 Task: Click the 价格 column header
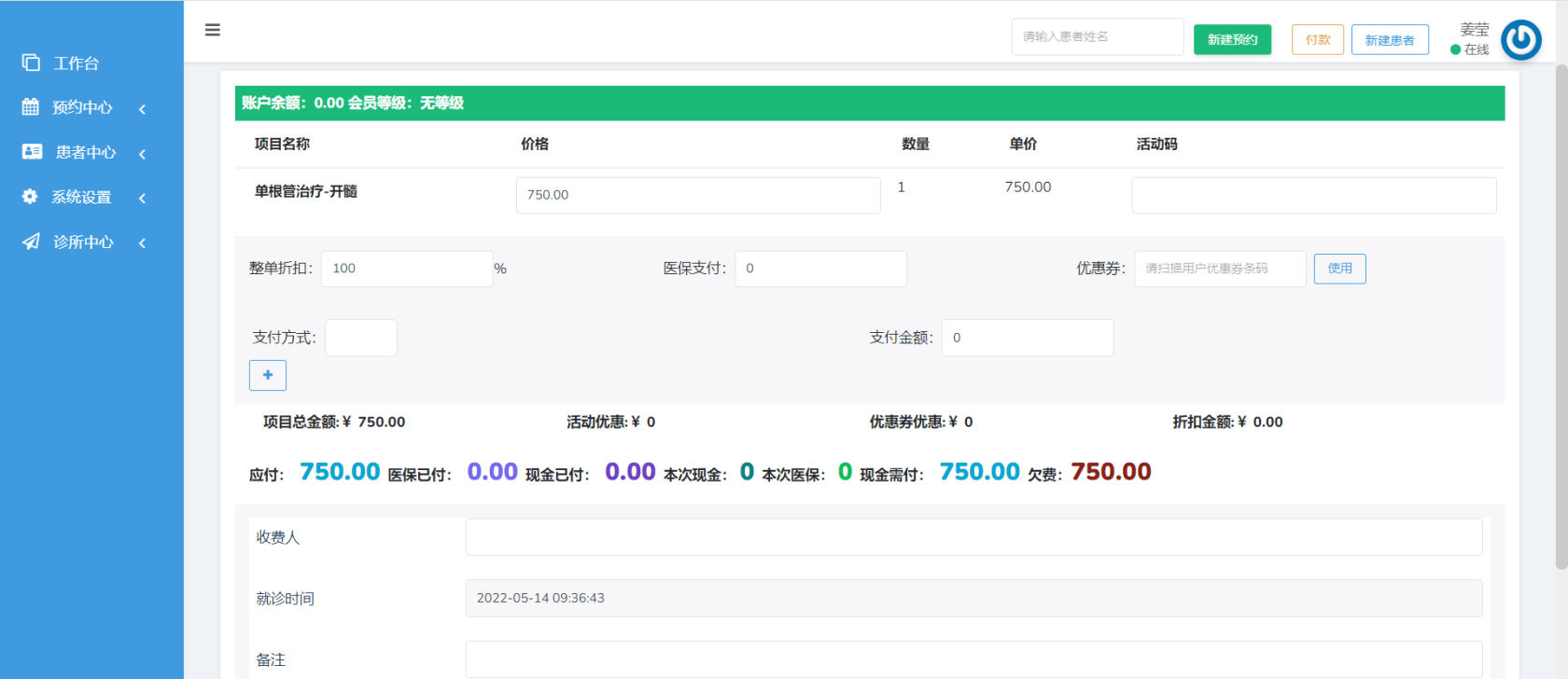(x=535, y=144)
